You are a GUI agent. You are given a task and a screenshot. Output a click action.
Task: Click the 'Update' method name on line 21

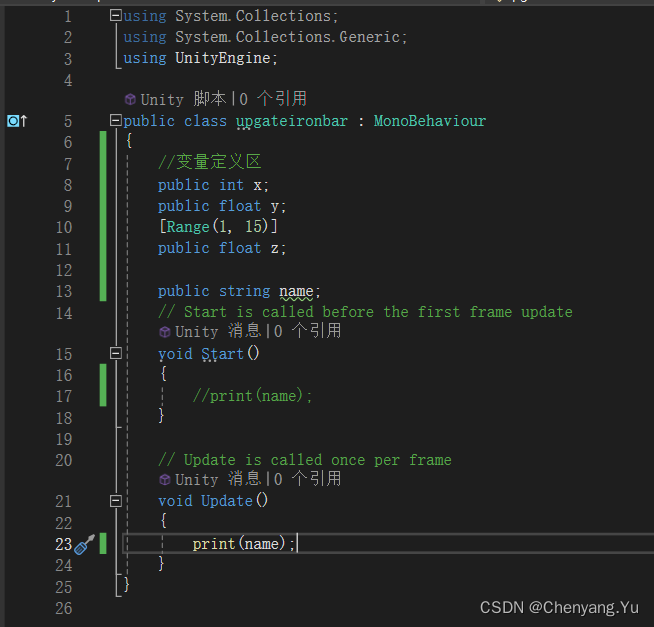226,501
